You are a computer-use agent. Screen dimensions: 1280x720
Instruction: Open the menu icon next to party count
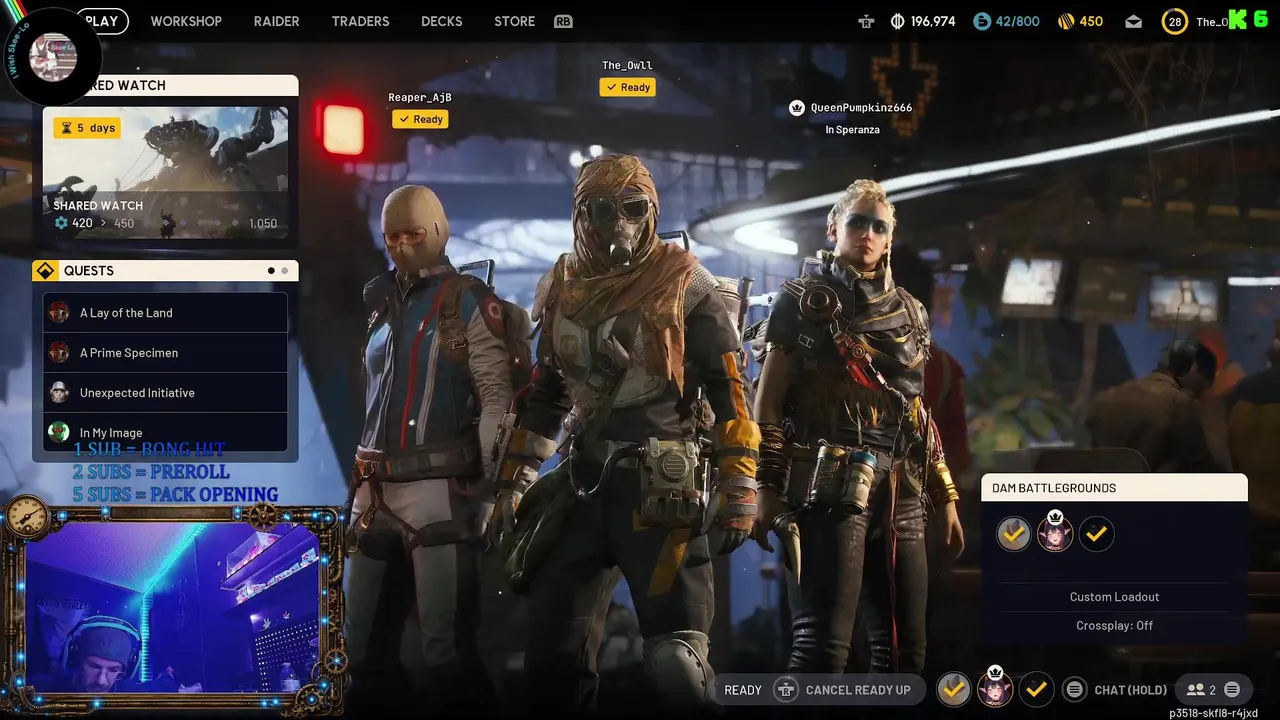pos(1232,690)
